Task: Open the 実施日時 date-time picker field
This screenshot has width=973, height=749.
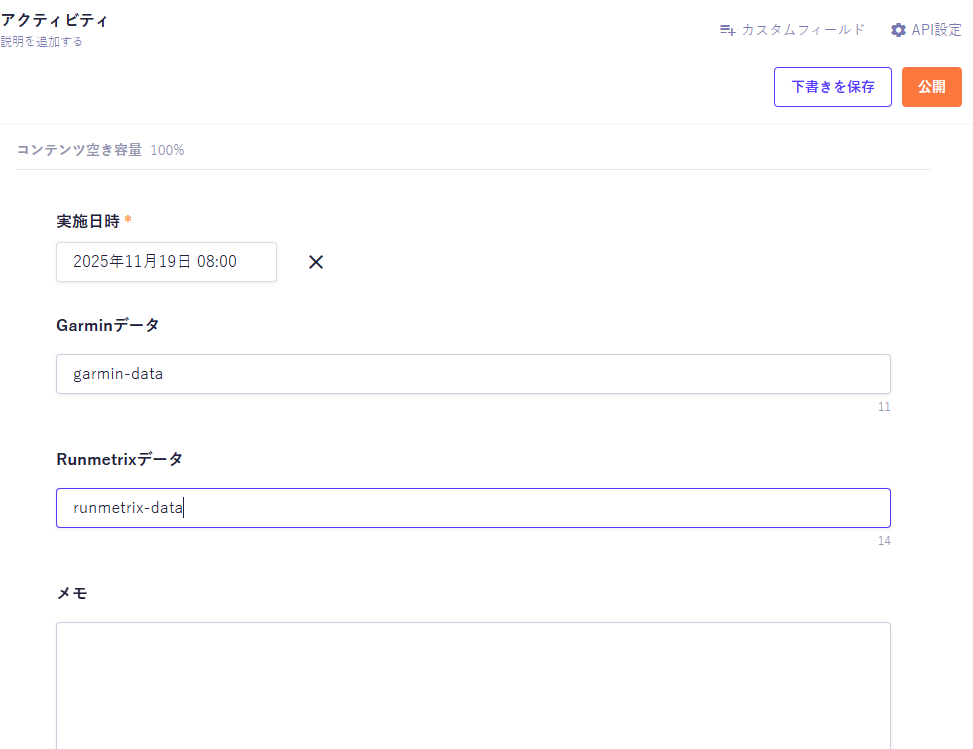Action: point(166,262)
